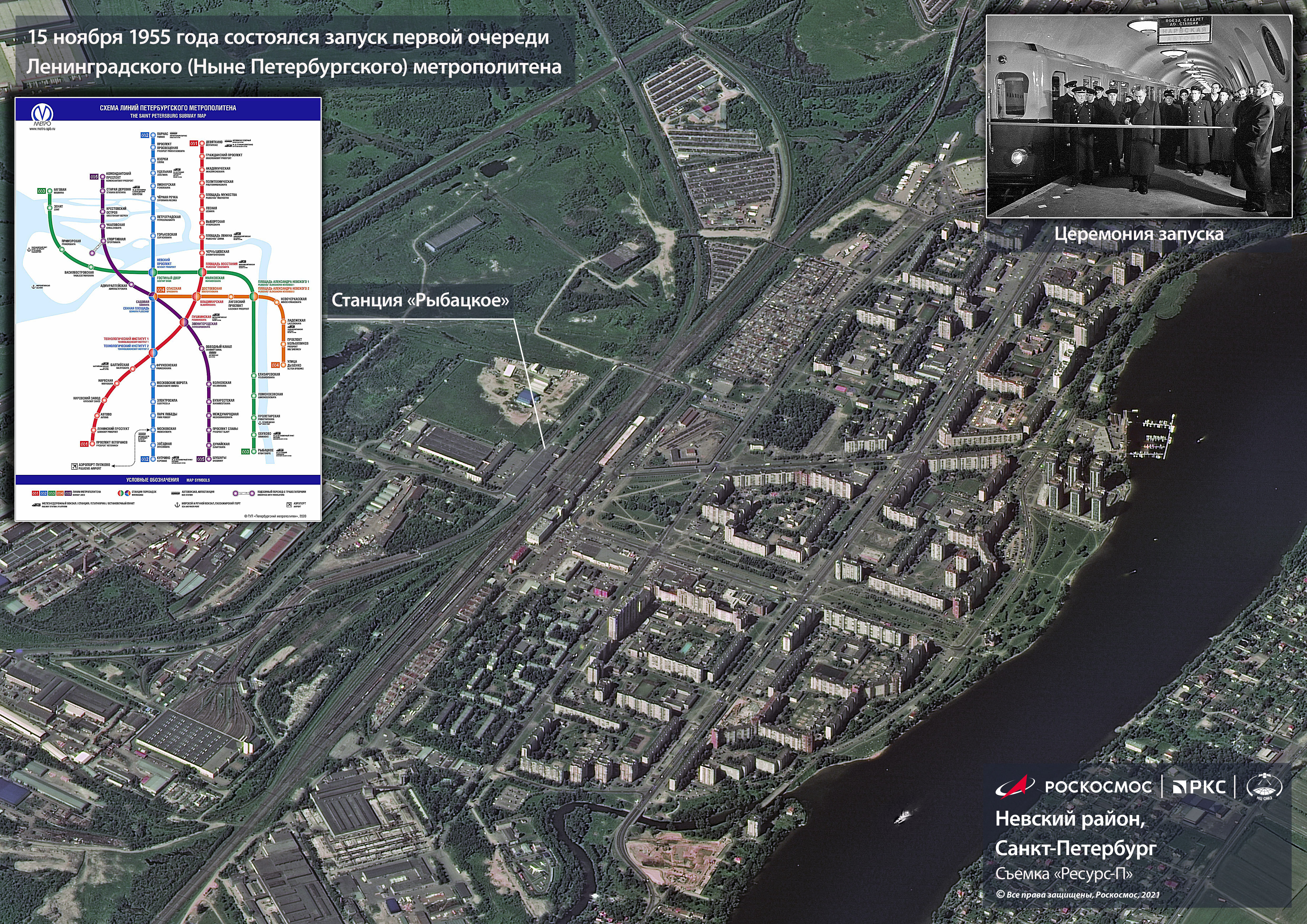Click the orange M4 badge beside Spasskaya
This screenshot has height=924, width=1307.
161,289
